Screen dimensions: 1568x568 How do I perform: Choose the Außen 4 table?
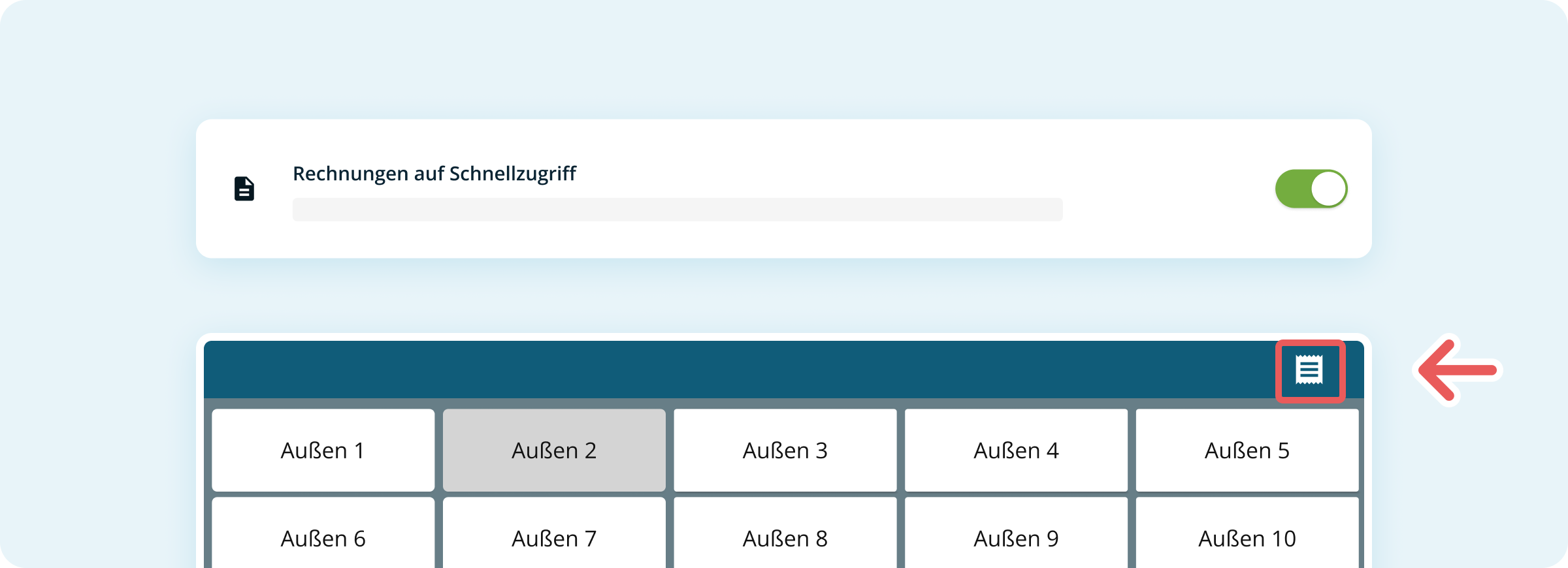[x=1016, y=450]
